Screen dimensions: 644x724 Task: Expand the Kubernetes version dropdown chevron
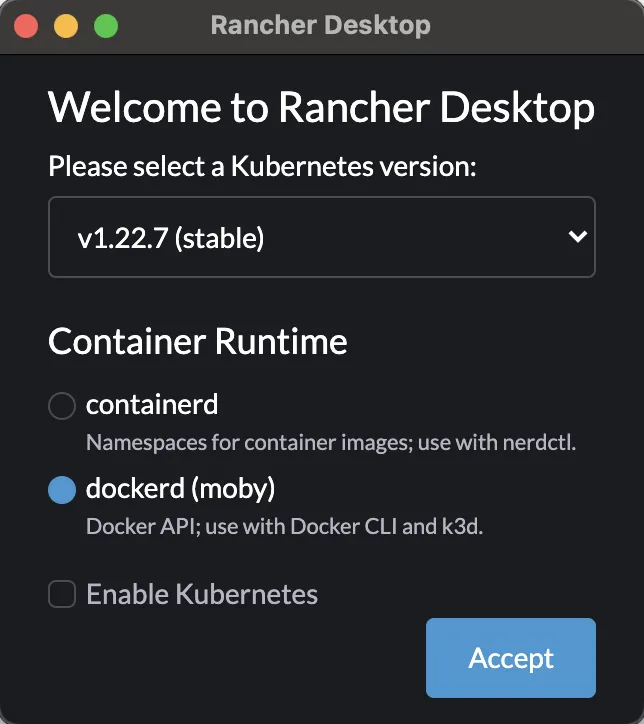pyautogui.click(x=576, y=237)
